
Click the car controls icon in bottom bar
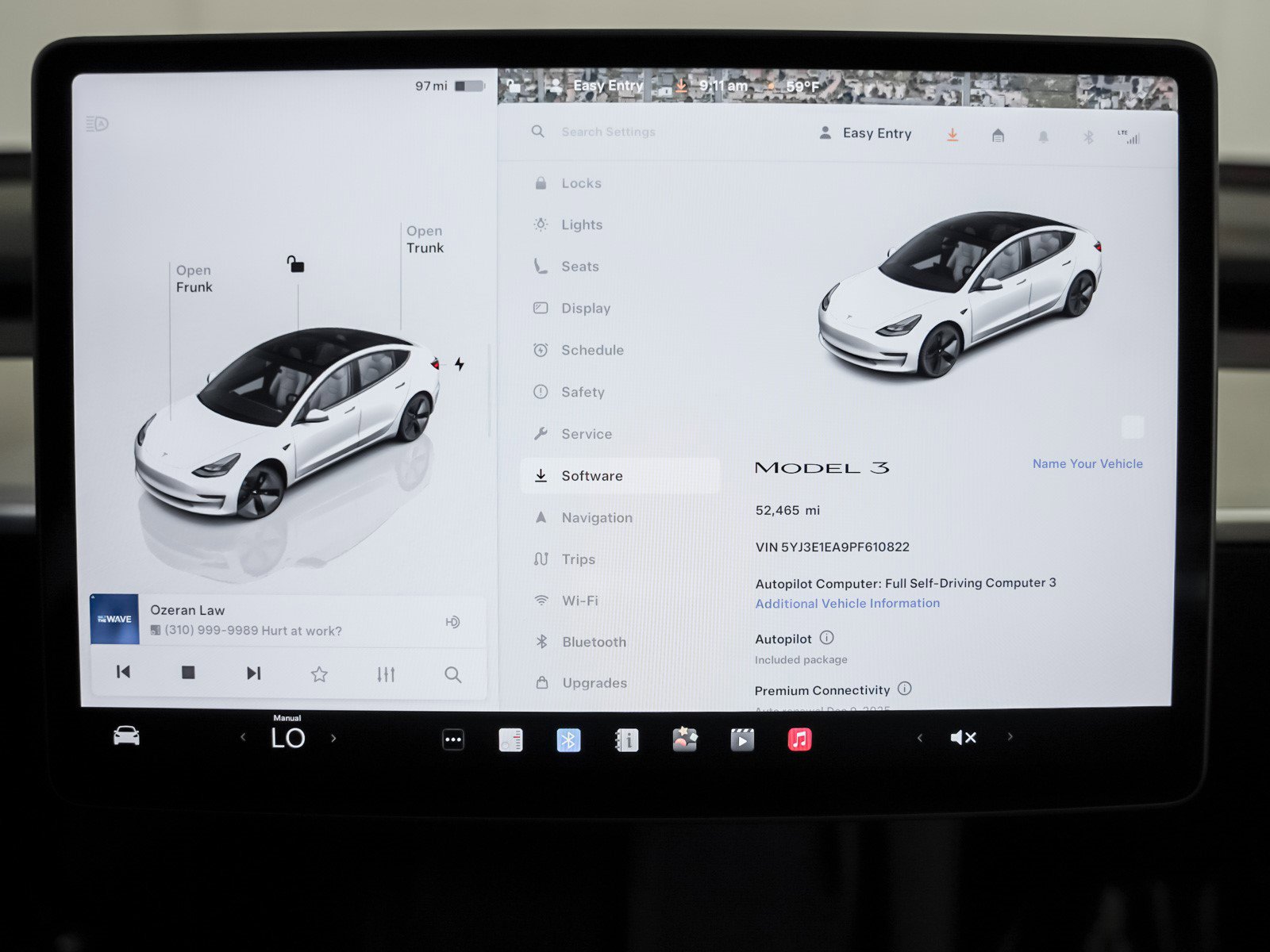point(126,736)
